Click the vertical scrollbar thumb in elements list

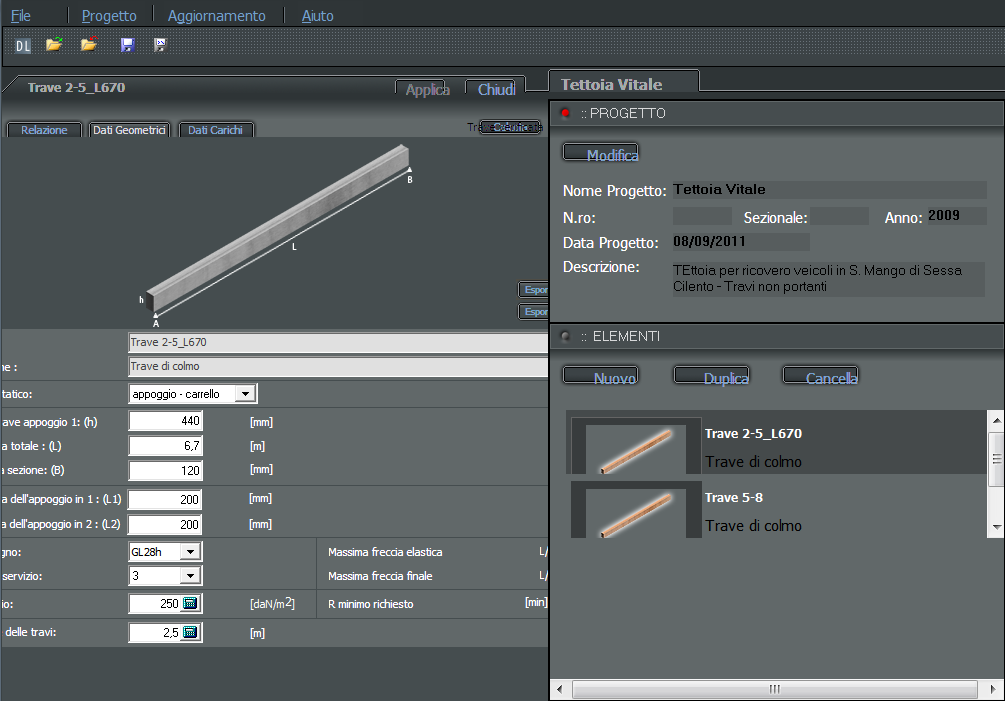(997, 459)
